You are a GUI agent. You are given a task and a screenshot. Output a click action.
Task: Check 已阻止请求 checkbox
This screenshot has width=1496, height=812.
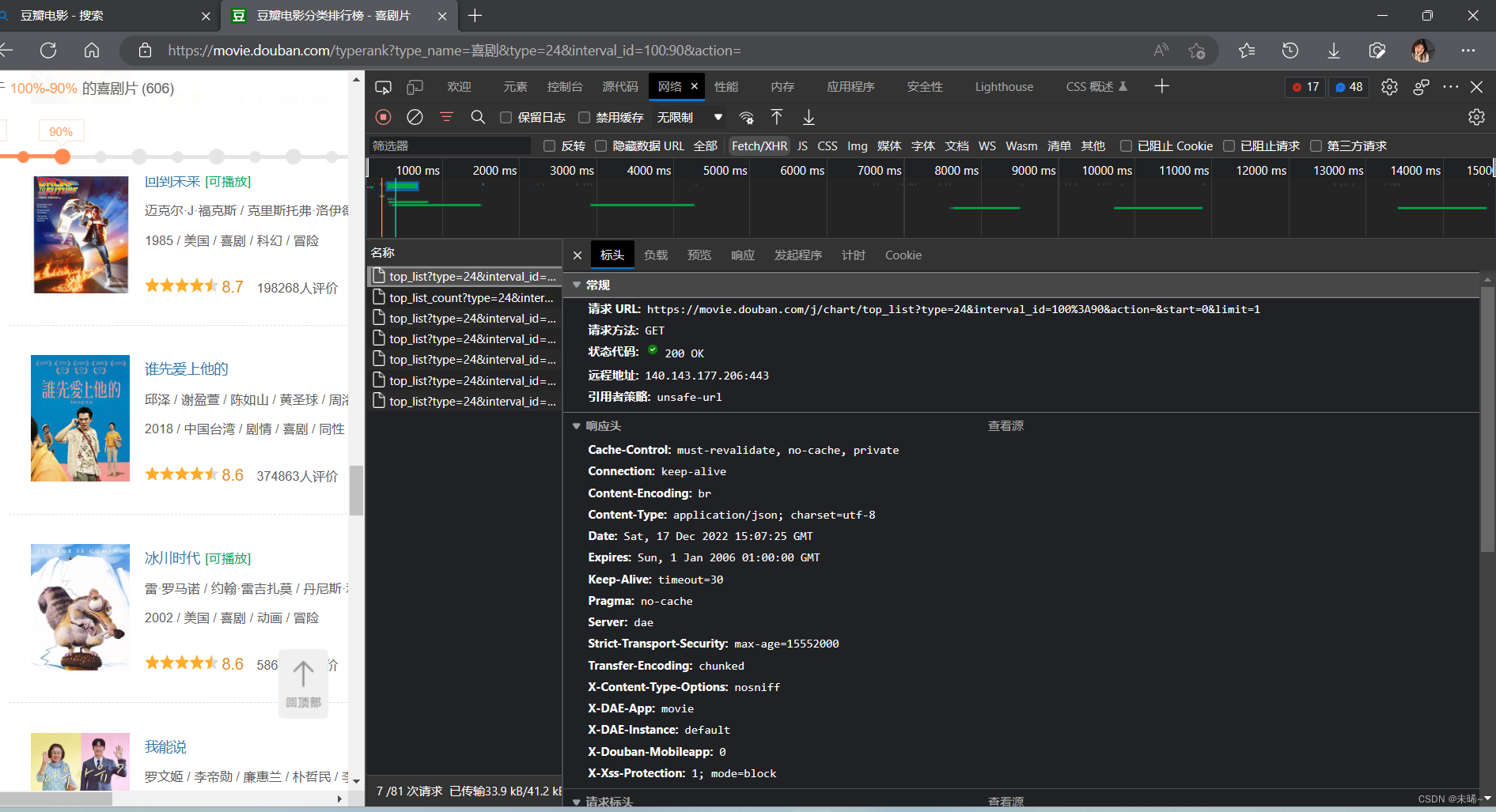tap(1229, 145)
